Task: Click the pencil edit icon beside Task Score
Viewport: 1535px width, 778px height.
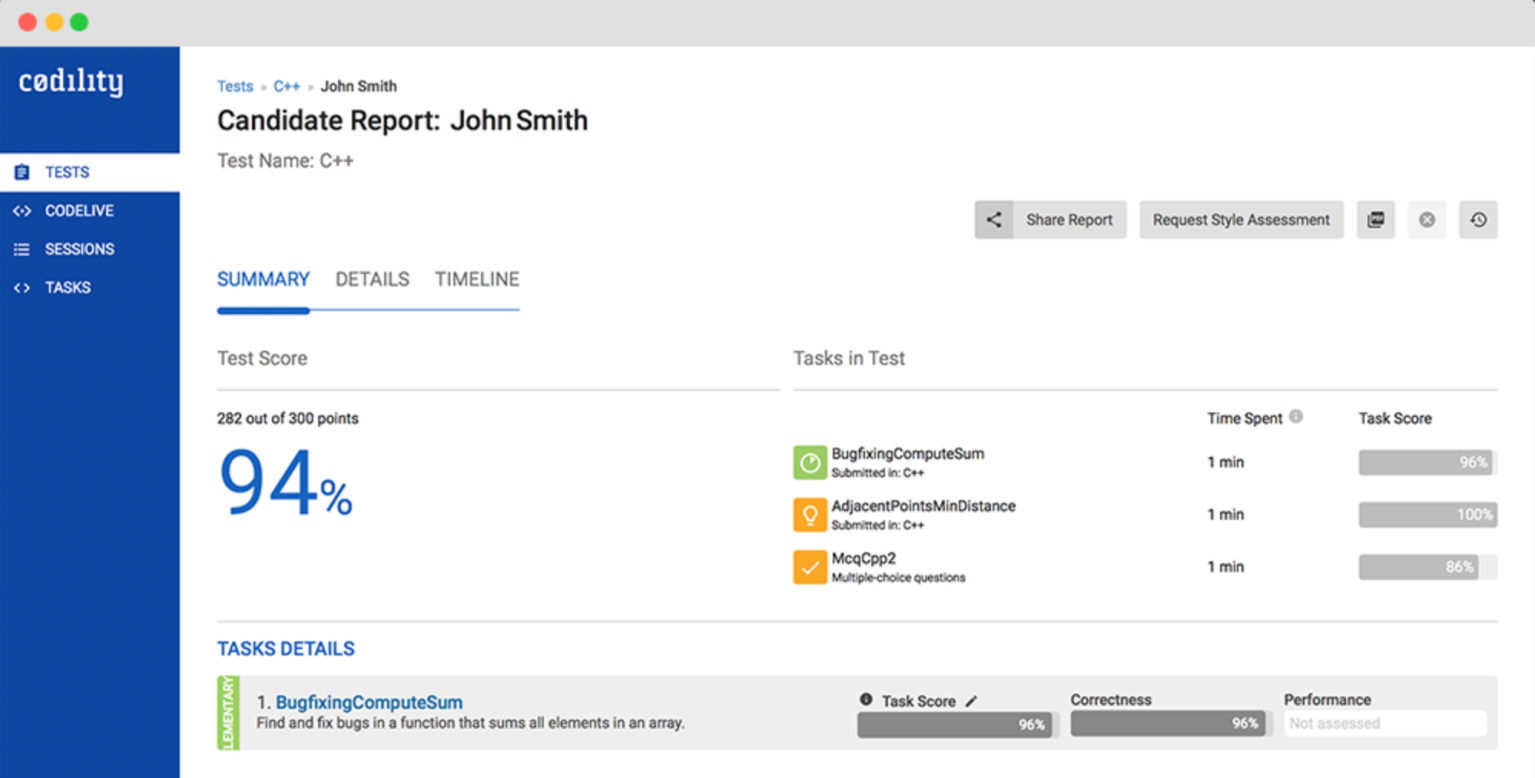Action: pyautogui.click(x=971, y=701)
